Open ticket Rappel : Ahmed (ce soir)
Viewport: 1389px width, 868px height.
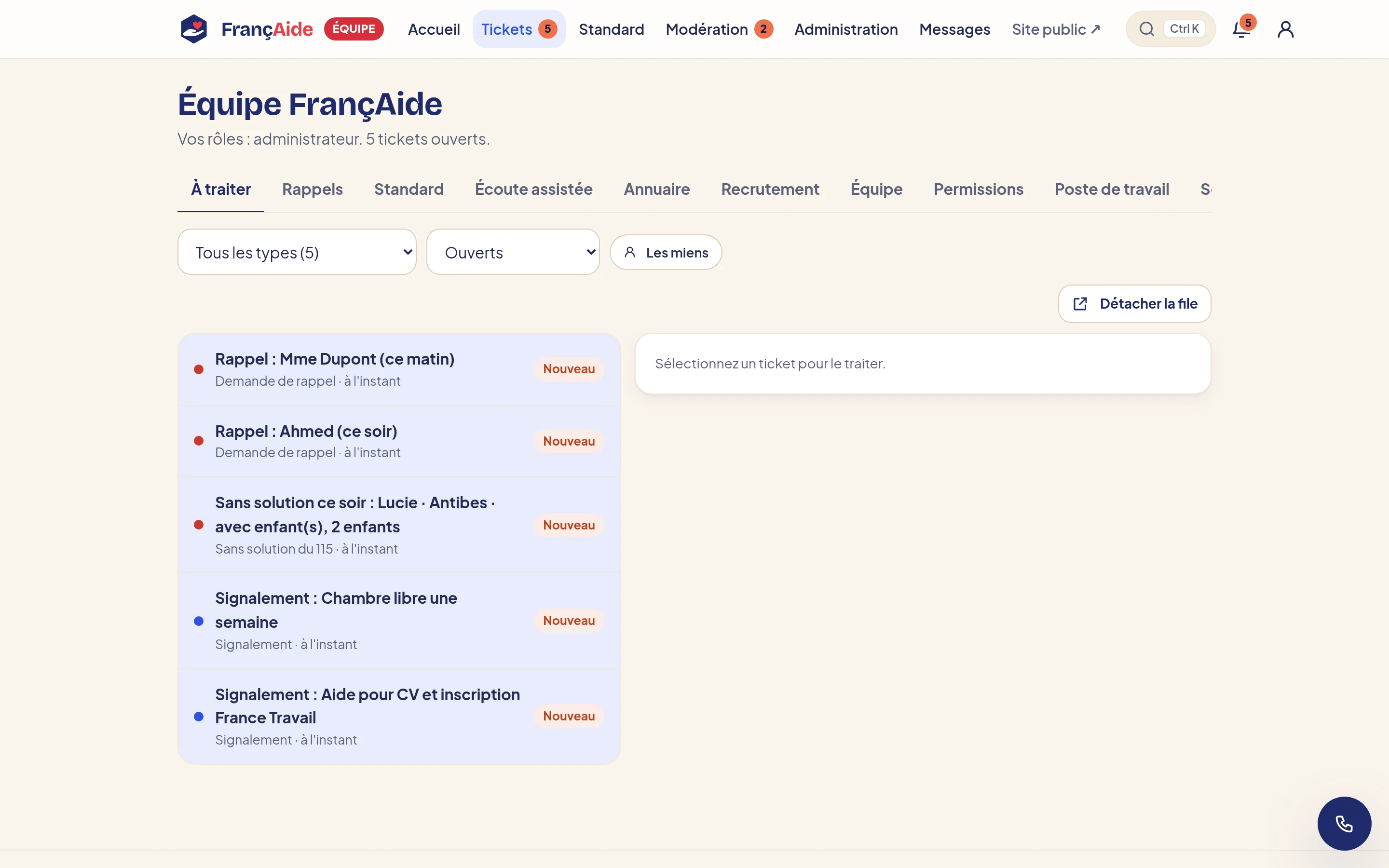coord(399,441)
